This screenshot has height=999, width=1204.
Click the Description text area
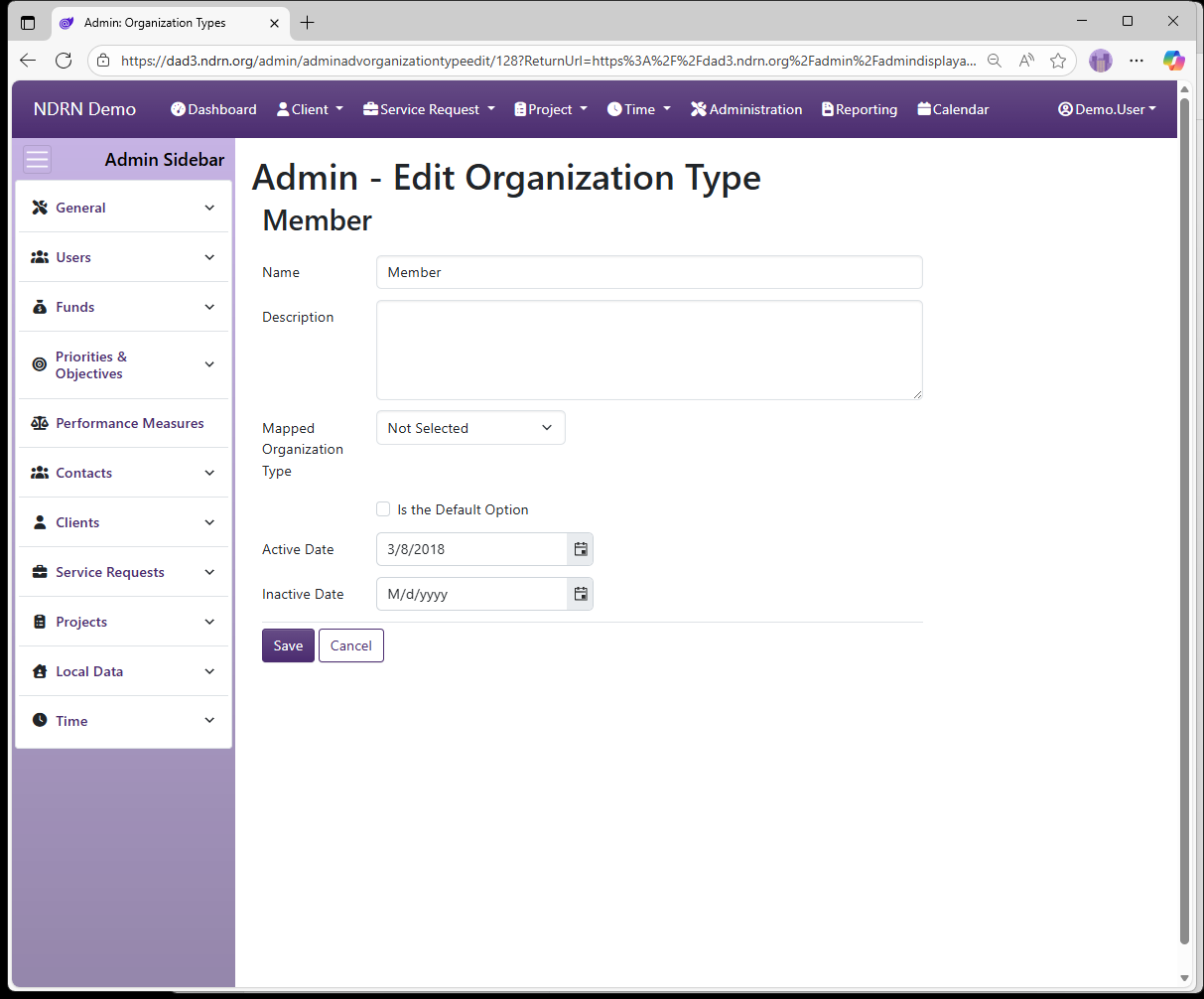649,351
